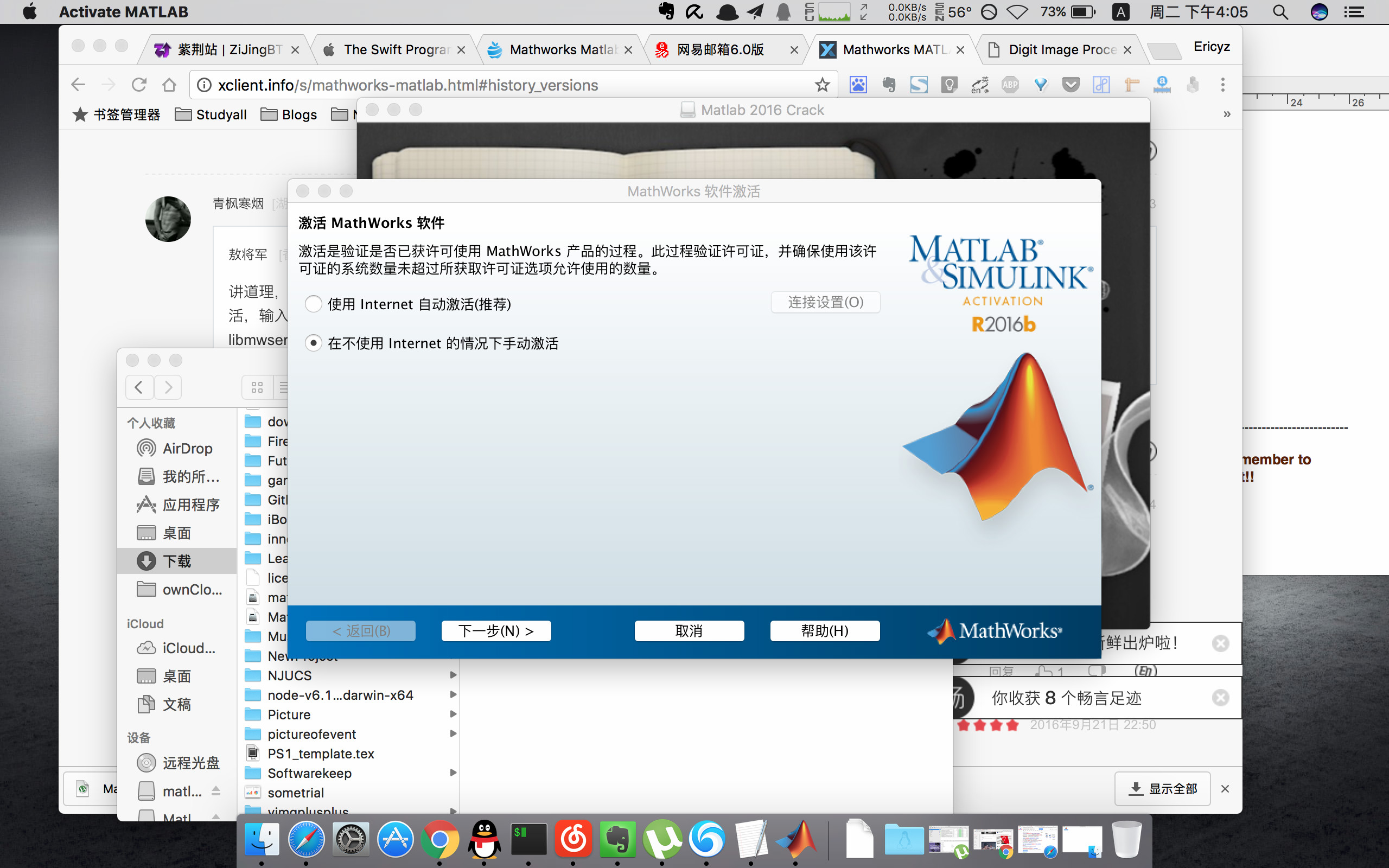Click AdBlock Plus extension icon
This screenshot has width=1389, height=868.
pos(1010,85)
